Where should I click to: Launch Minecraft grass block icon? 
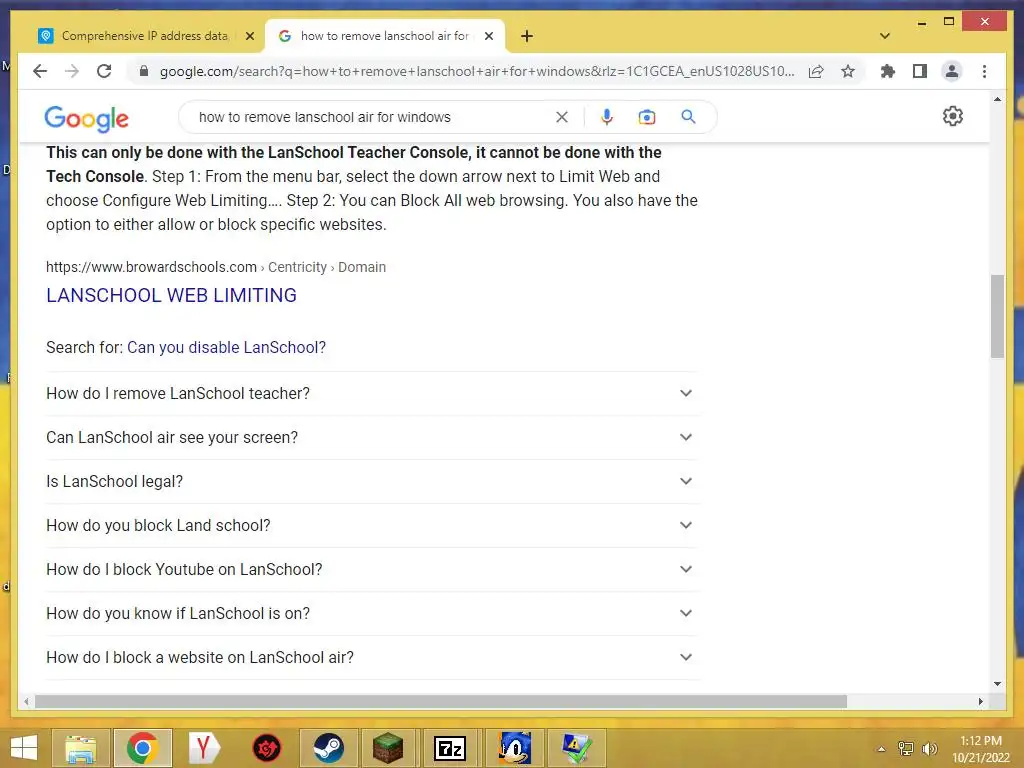click(x=389, y=748)
